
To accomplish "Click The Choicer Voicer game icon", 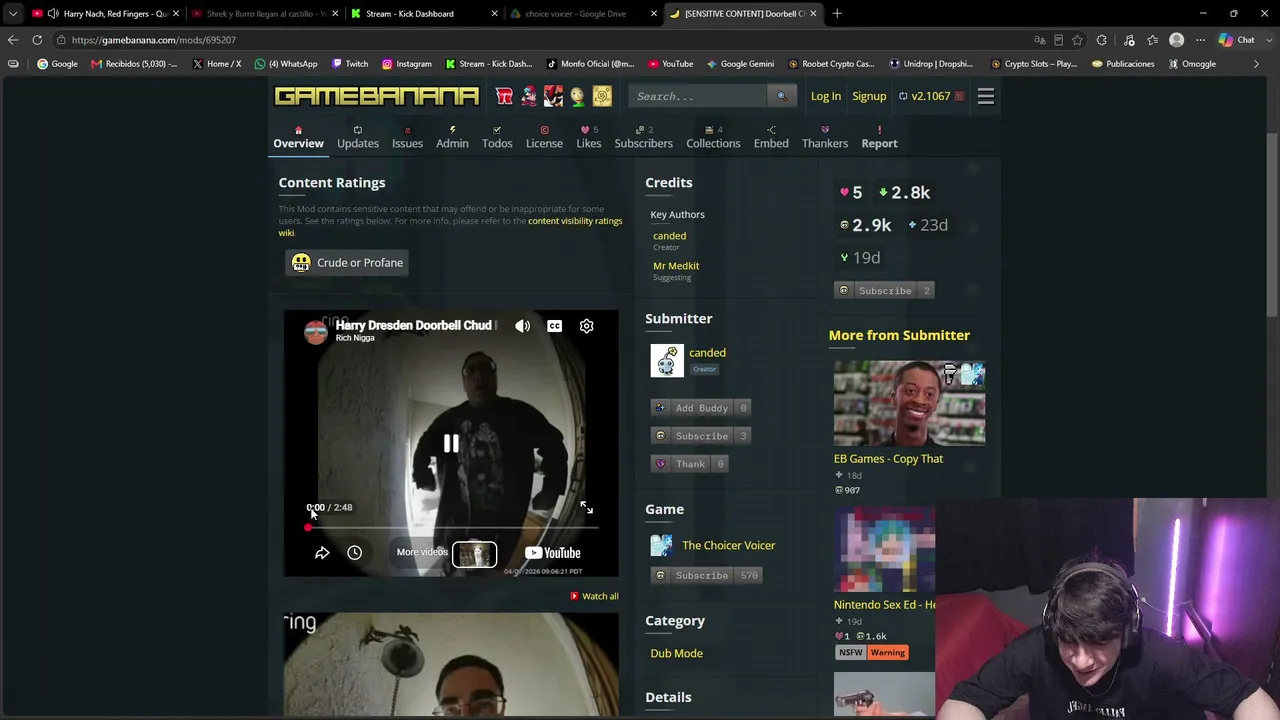I will pyautogui.click(x=661, y=545).
